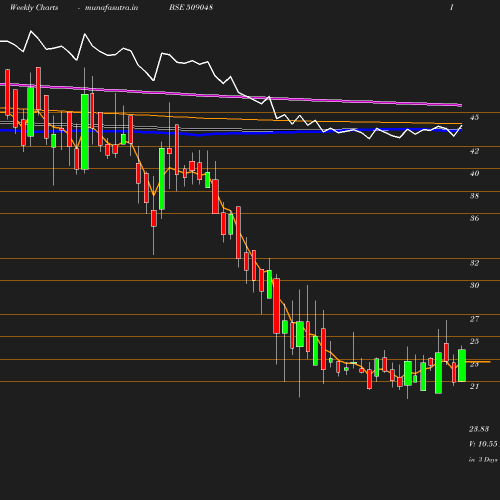This screenshot has width=500, height=500.
Task: Click the price axis label 32
Action: [x=474, y=263]
